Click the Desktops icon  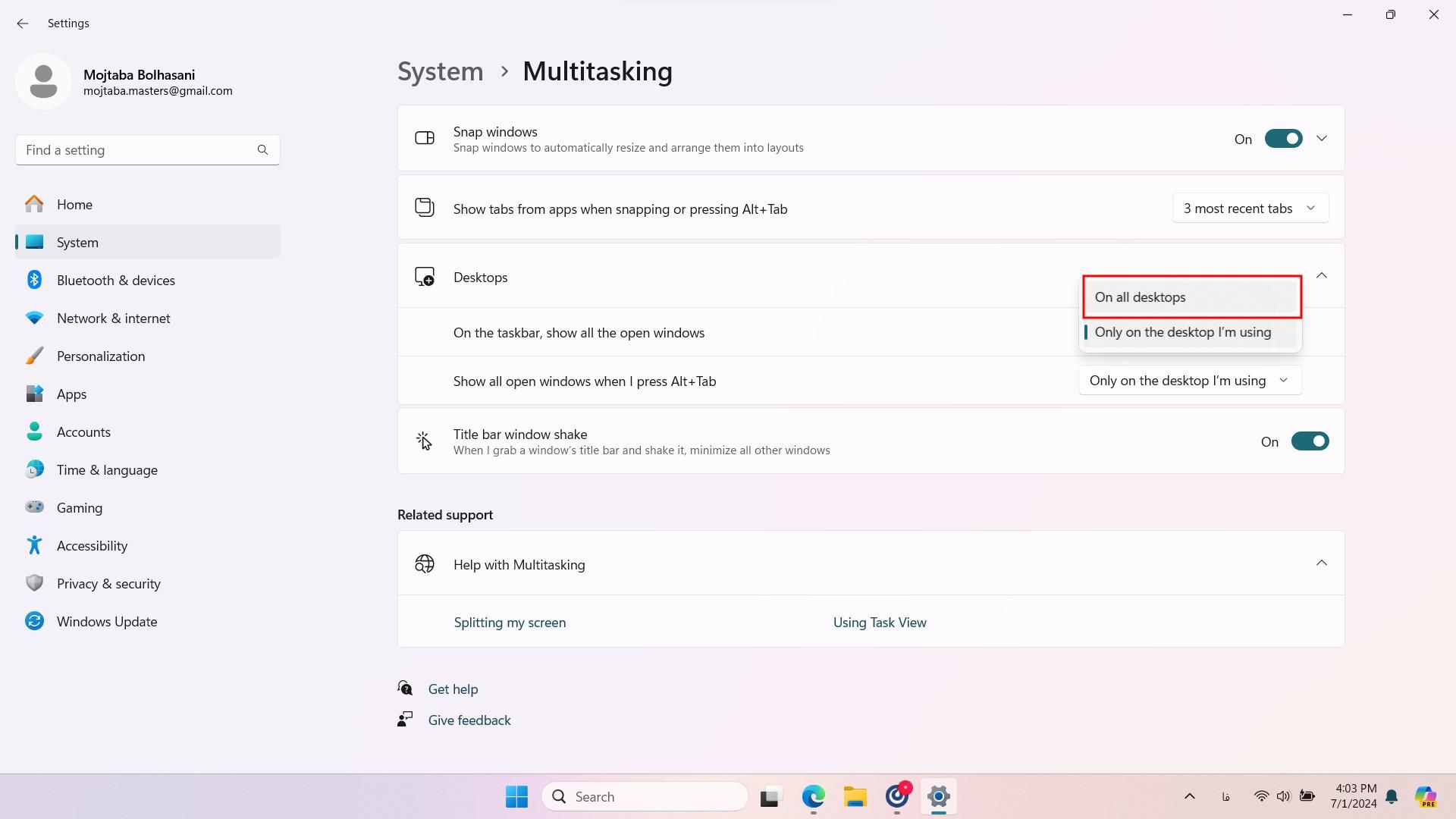point(423,276)
